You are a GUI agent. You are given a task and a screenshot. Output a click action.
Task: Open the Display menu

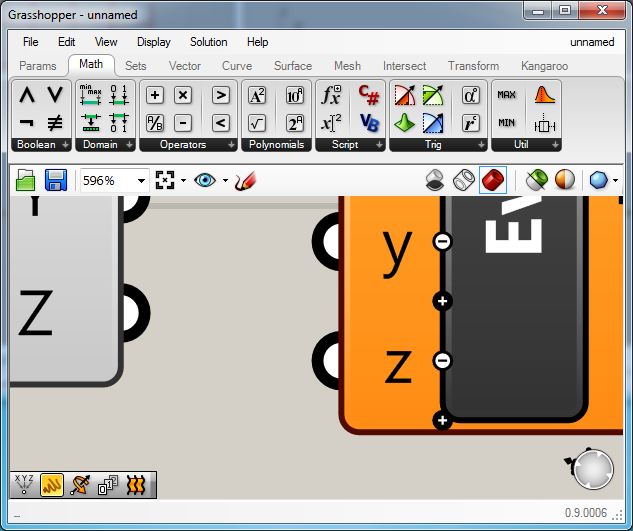tap(154, 42)
